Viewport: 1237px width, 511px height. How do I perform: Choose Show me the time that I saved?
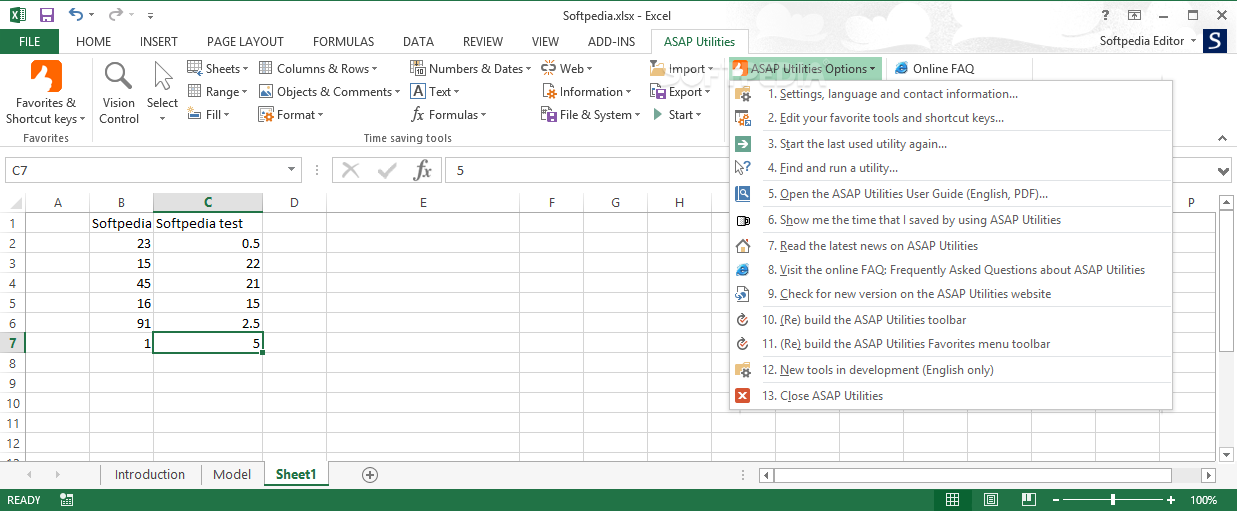coord(951,220)
